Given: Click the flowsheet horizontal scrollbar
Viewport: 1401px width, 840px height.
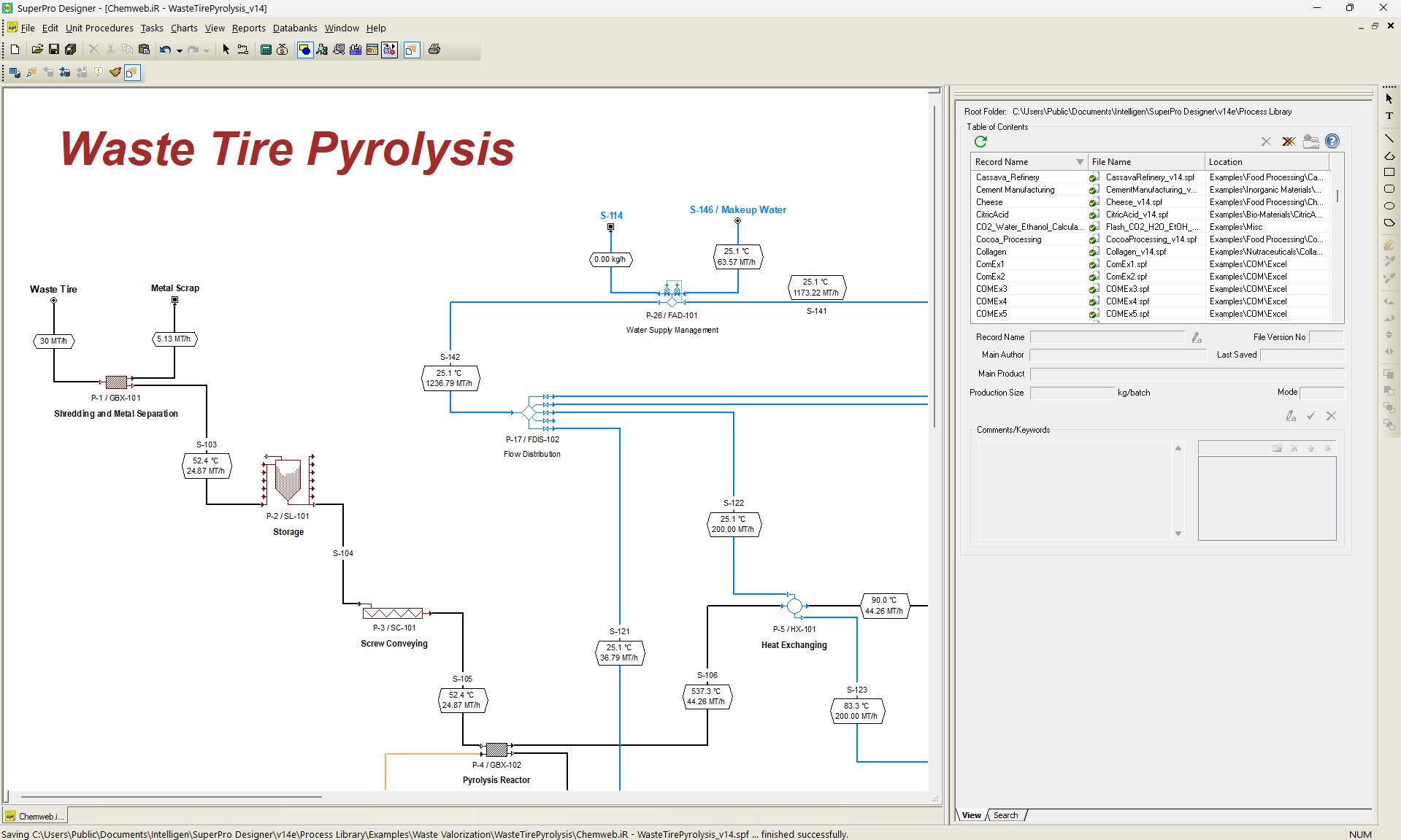Looking at the screenshot, I should (172, 797).
